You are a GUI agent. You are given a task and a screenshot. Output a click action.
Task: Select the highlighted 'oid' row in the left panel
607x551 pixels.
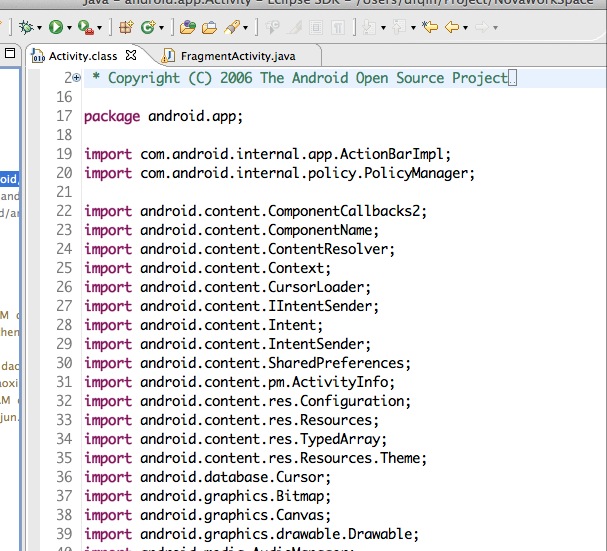coord(10,179)
